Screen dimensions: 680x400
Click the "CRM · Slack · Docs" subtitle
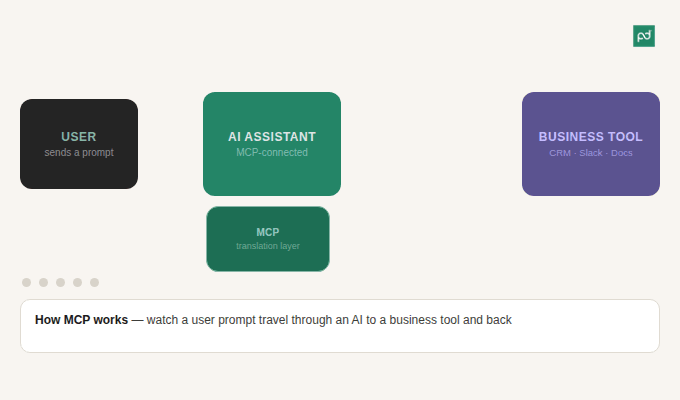pyautogui.click(x=591, y=153)
